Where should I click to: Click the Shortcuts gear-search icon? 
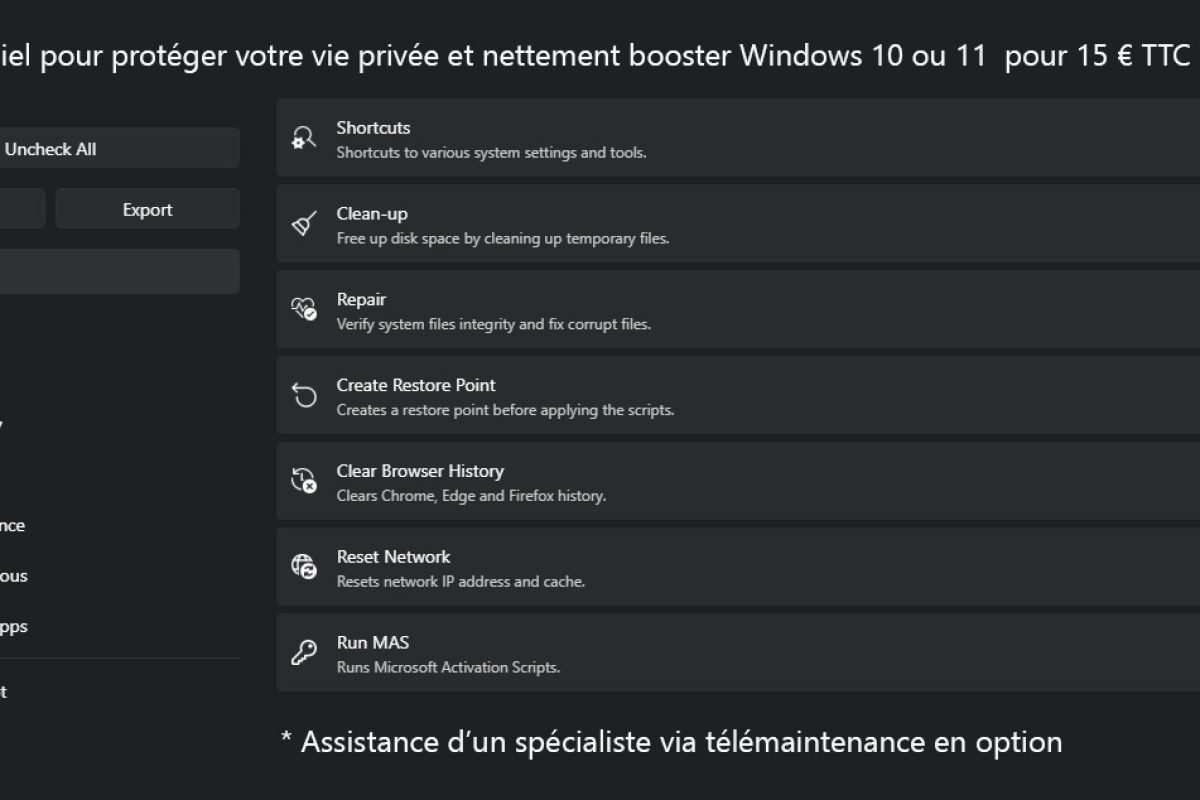tap(304, 138)
